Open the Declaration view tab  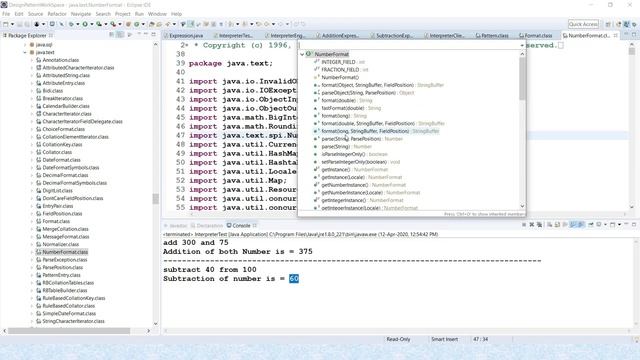point(207,225)
